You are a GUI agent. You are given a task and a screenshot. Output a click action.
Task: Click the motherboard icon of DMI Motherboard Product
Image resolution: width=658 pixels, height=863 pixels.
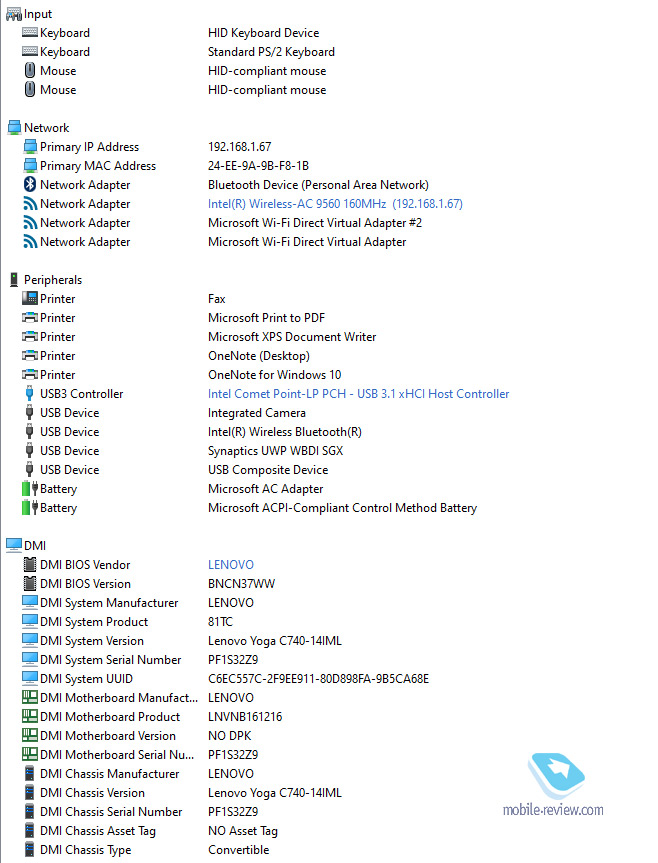[x=30, y=717]
